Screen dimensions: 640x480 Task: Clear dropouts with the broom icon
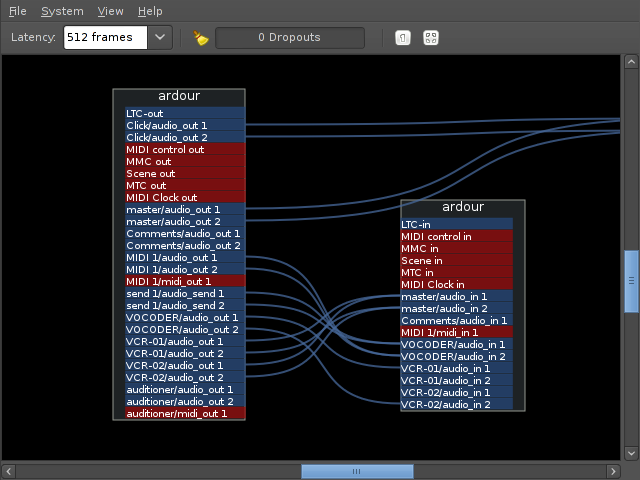click(x=200, y=38)
